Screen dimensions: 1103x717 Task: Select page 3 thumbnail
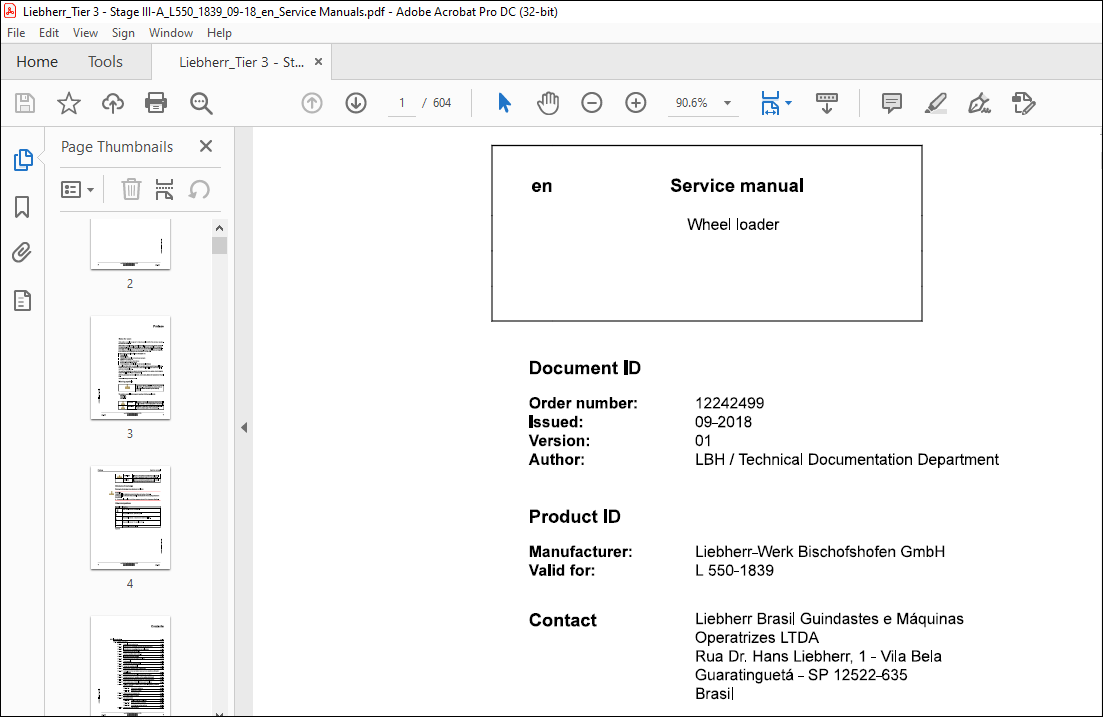coord(130,368)
